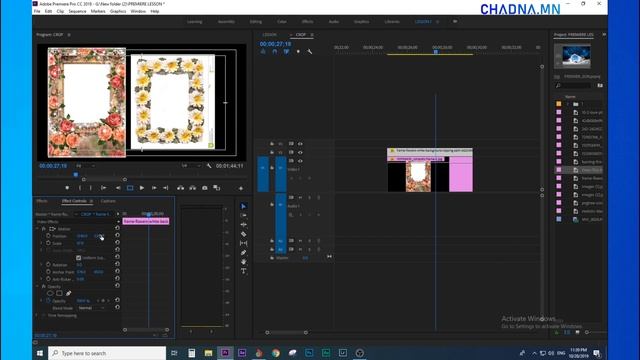The image size is (640, 360).
Task: Open the Graphics menu
Action: [118, 11]
